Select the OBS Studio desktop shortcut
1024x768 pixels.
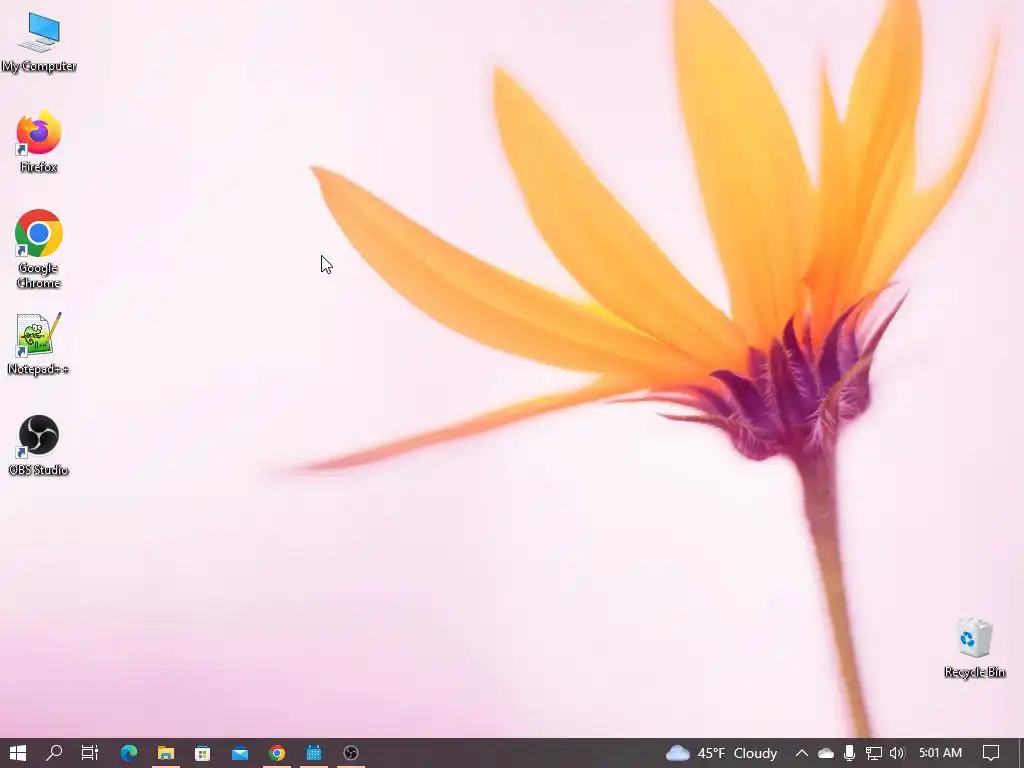point(39,445)
